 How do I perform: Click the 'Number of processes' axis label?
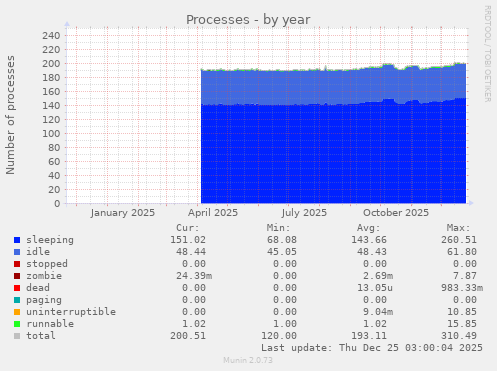click(10, 115)
